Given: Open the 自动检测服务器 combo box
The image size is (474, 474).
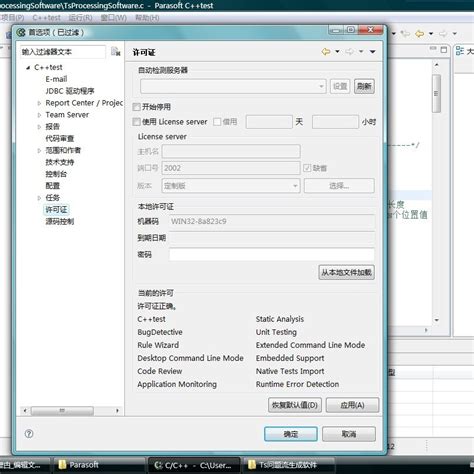Looking at the screenshot, I should click(x=233, y=87).
